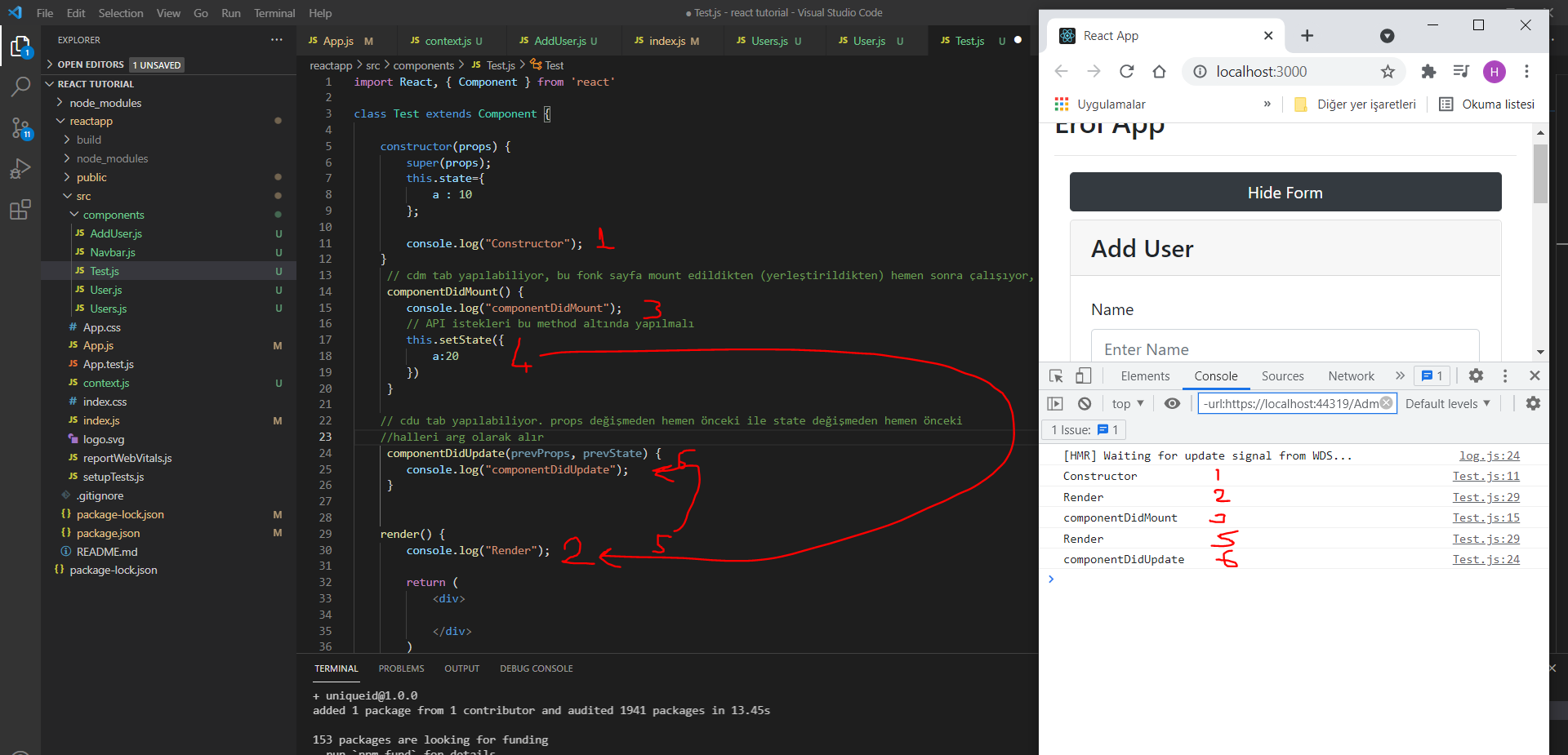Switch to the Network tab in DevTools

[1351, 375]
